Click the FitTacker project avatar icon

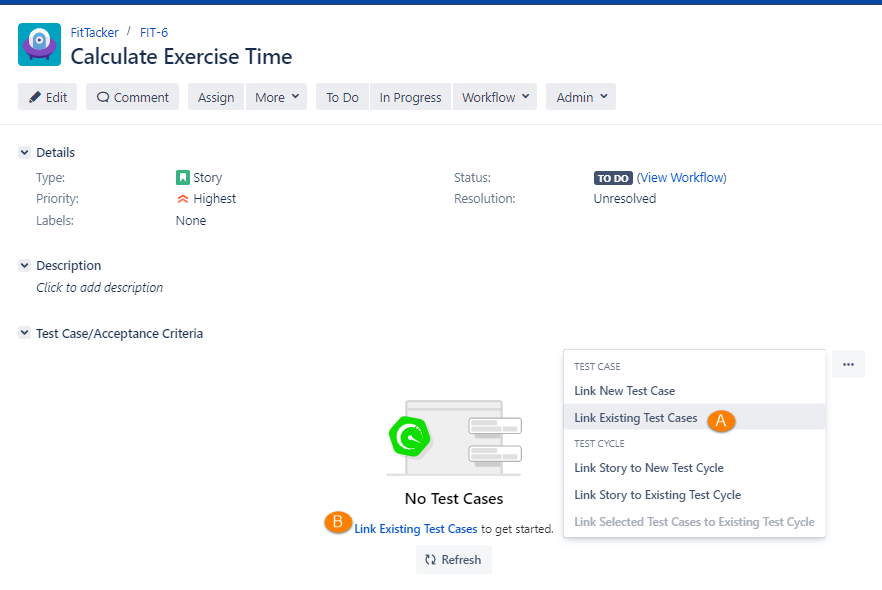[x=39, y=45]
